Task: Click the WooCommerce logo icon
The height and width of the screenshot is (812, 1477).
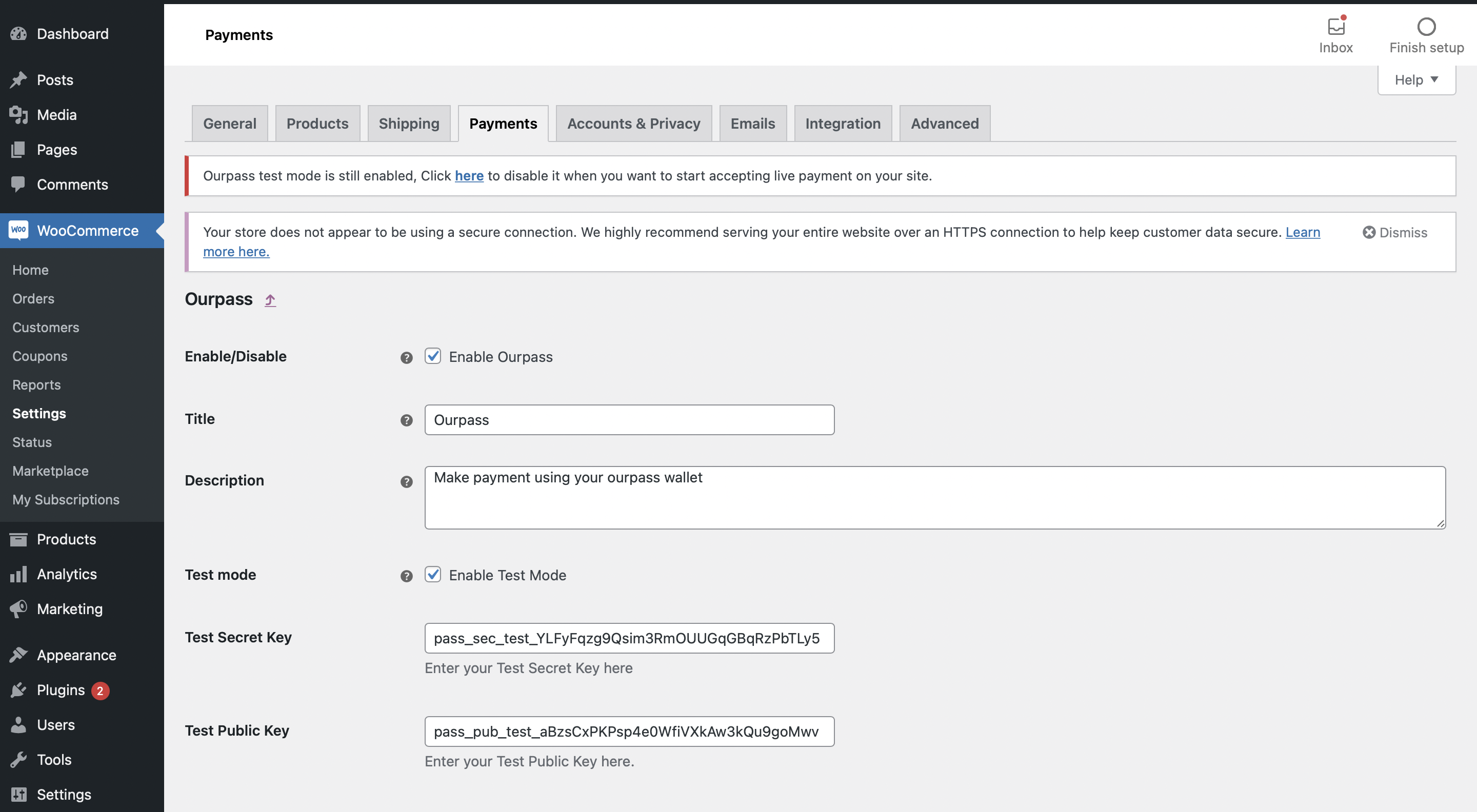Action: pos(18,230)
